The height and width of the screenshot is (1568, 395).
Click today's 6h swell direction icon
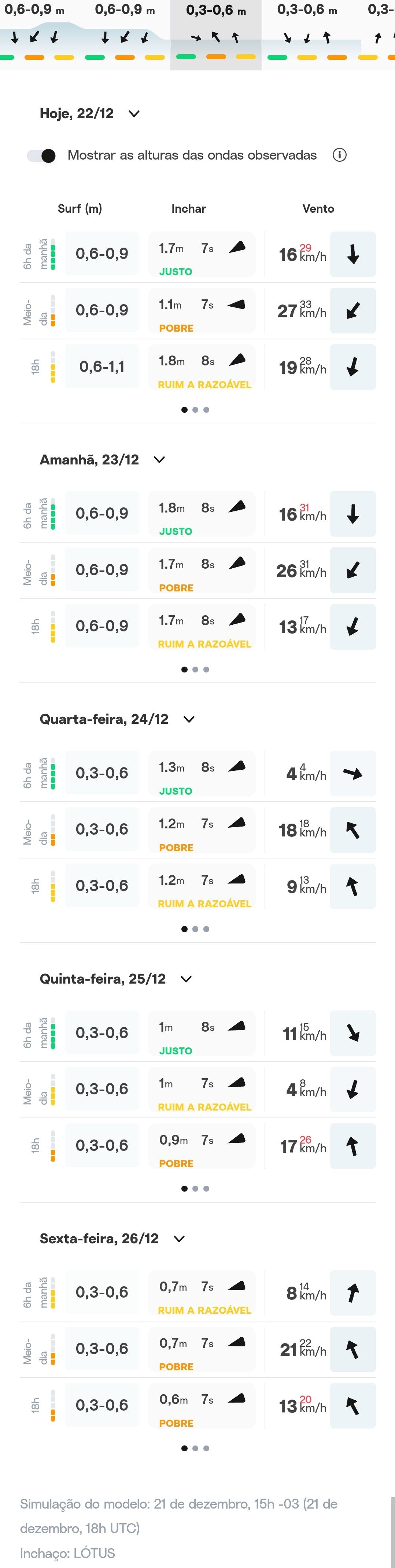237,247
